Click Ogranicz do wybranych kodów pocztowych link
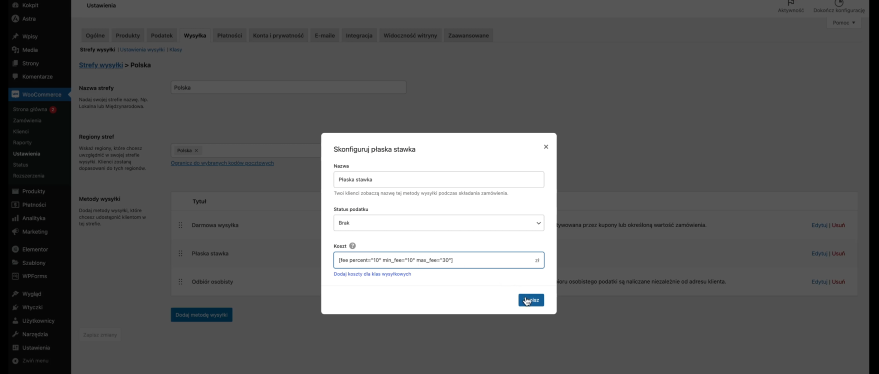This screenshot has width=879, height=374. 223,163
